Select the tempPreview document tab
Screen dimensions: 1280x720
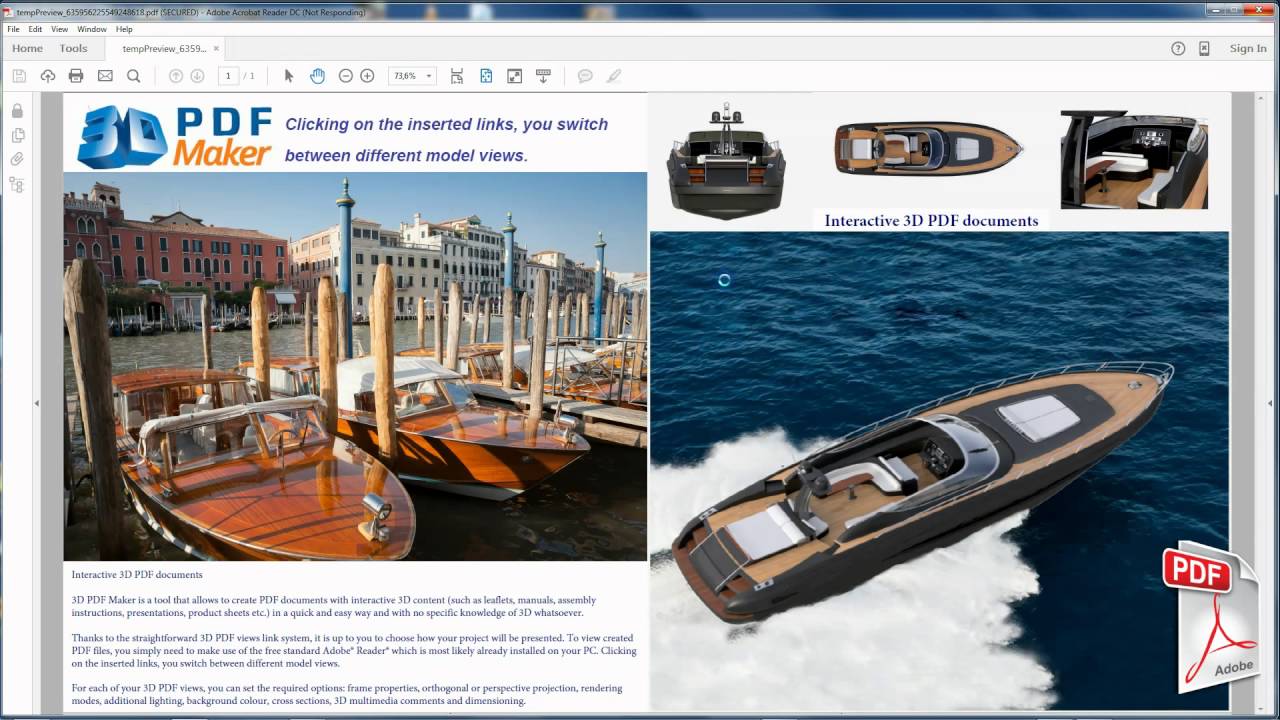coord(164,48)
